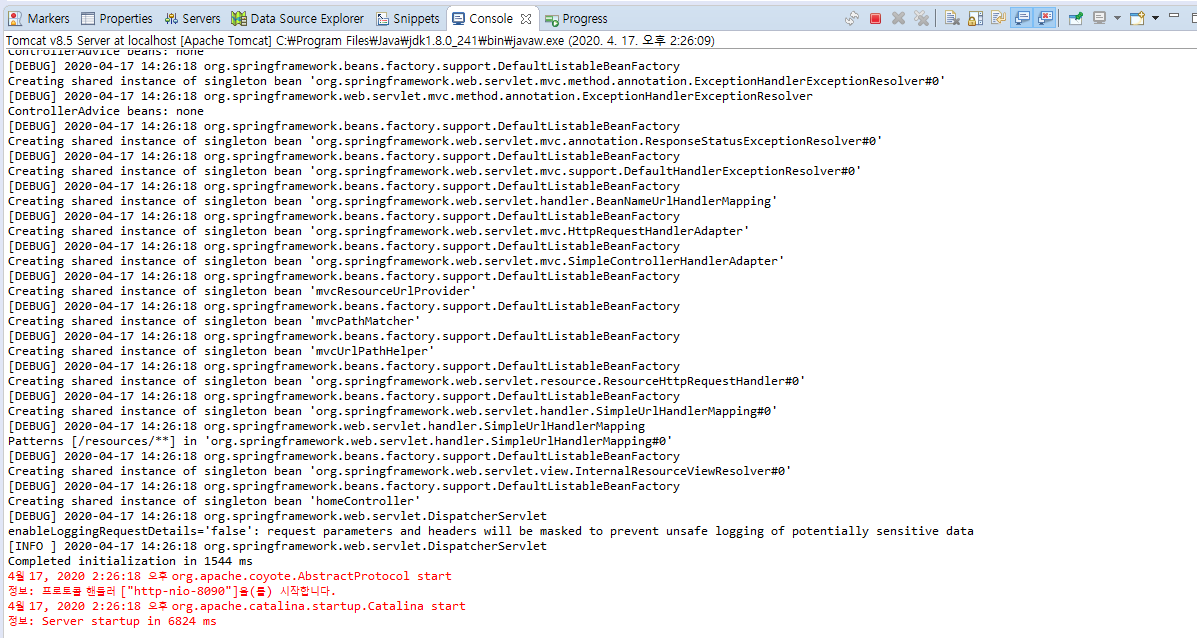Click the DefaultHandlerExceptionResolver#0 bean line

coord(434,171)
